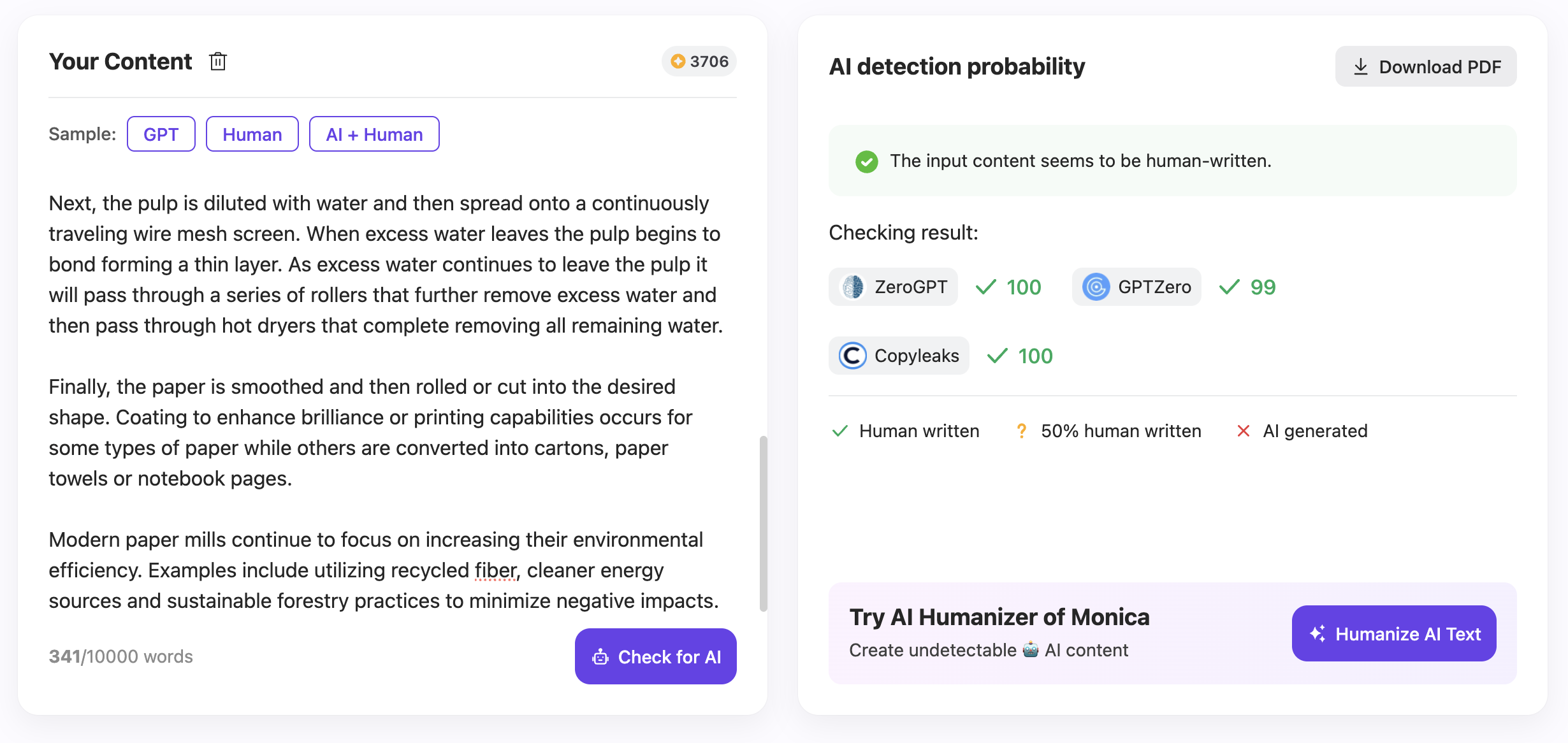This screenshot has width=1568, height=743.
Task: Load the GPT sample text
Action: click(161, 134)
